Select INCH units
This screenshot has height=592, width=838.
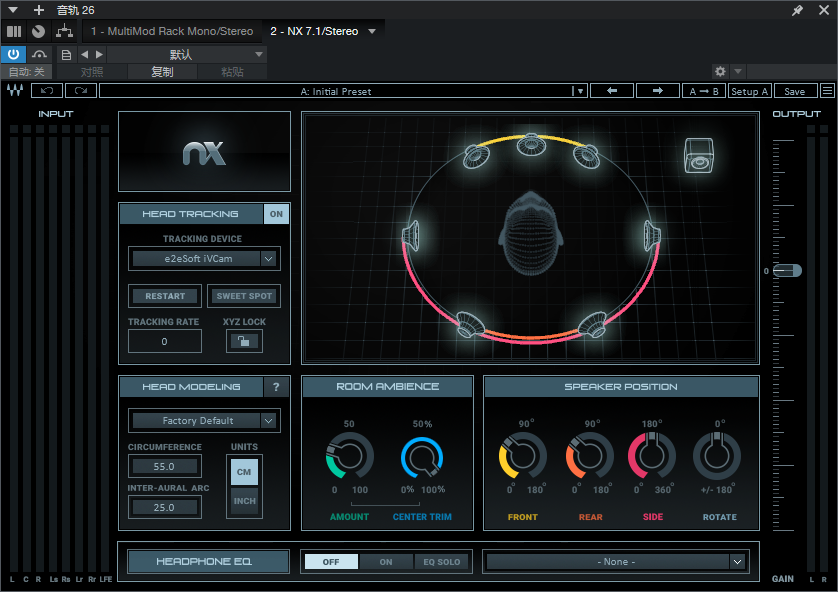click(244, 501)
